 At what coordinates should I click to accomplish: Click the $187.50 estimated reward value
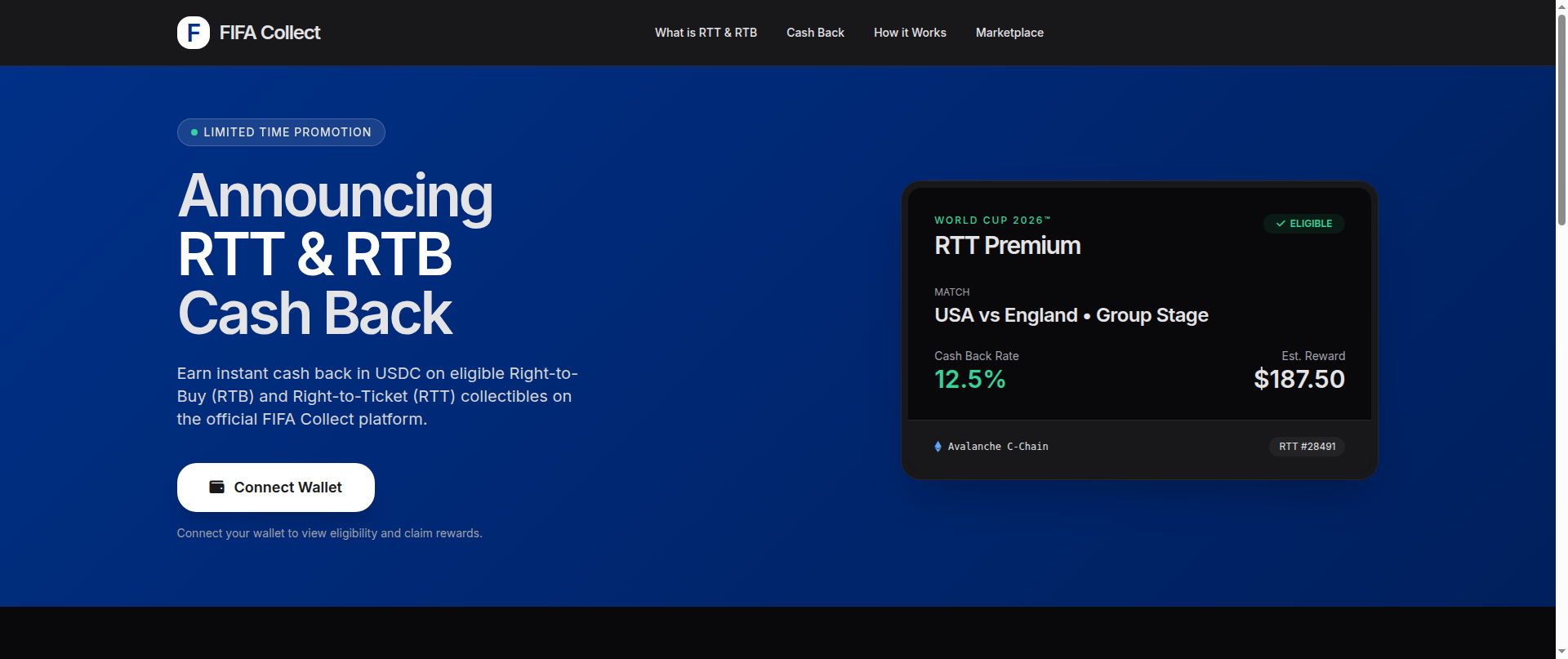pos(1298,379)
